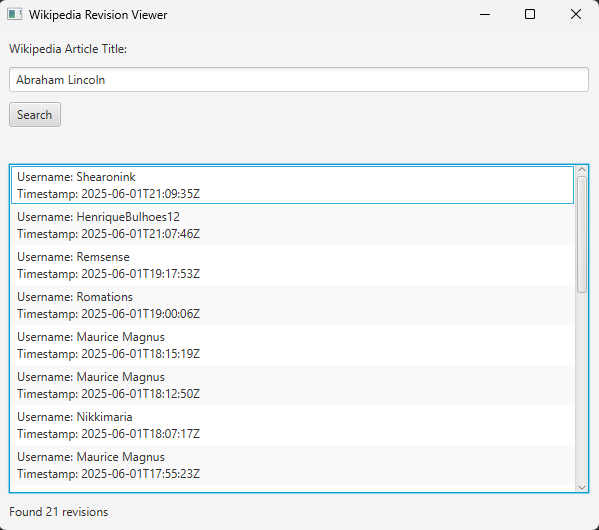Close the Wikipedia Revision Viewer window

pyautogui.click(x=576, y=15)
